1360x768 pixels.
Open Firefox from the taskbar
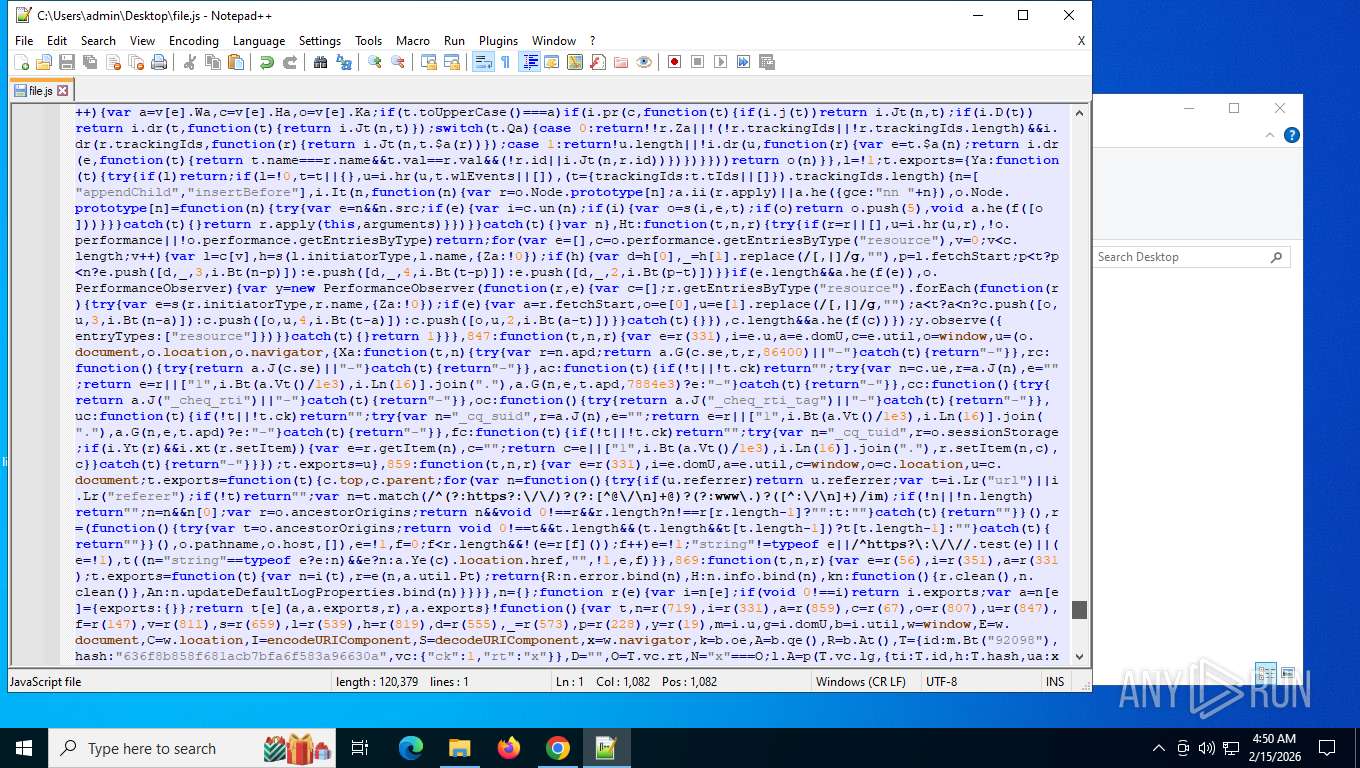pyautogui.click(x=509, y=748)
